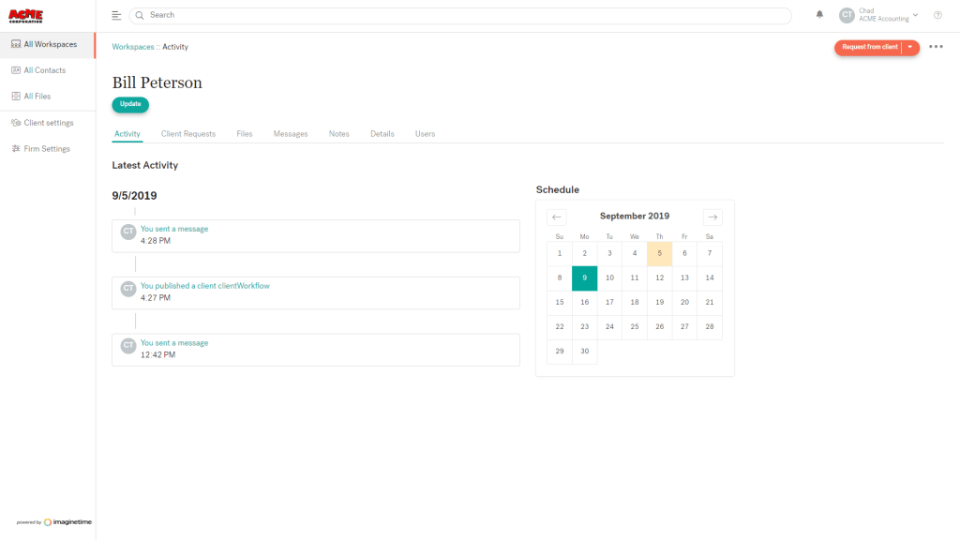Select September 12 on the calendar
960x540 pixels.
coord(659,278)
